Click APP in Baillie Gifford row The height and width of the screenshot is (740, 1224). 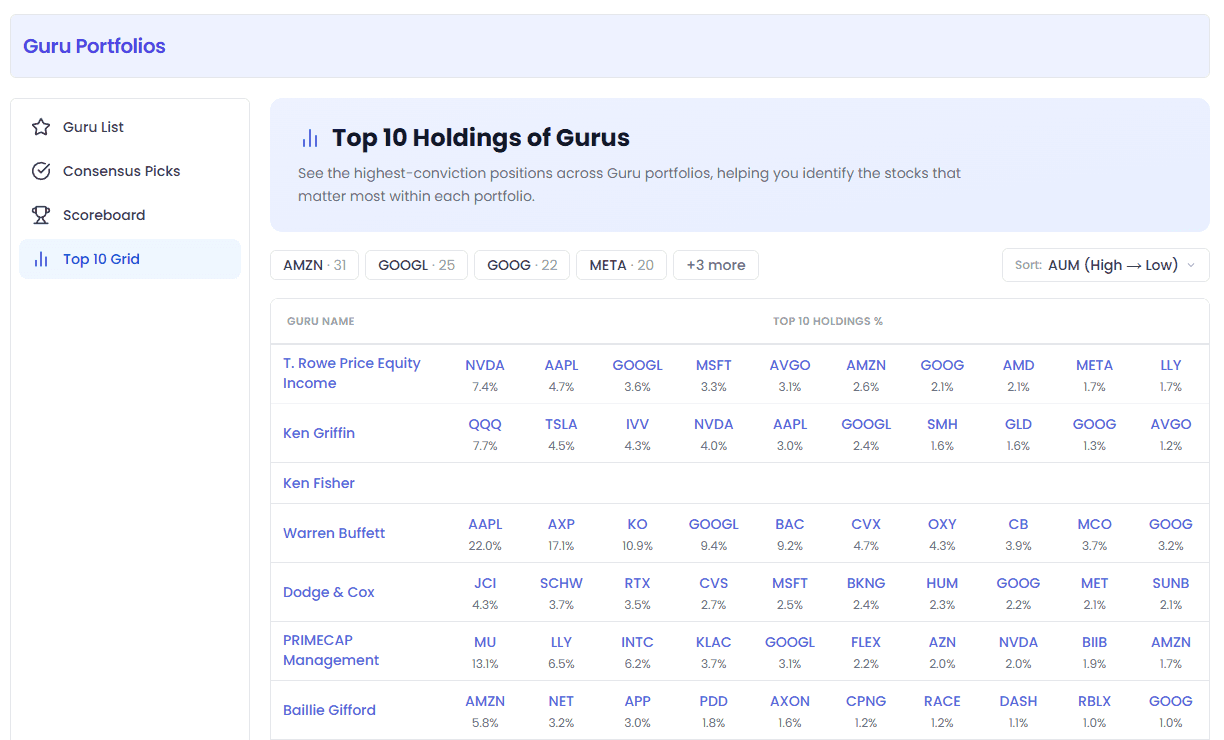[x=637, y=701]
